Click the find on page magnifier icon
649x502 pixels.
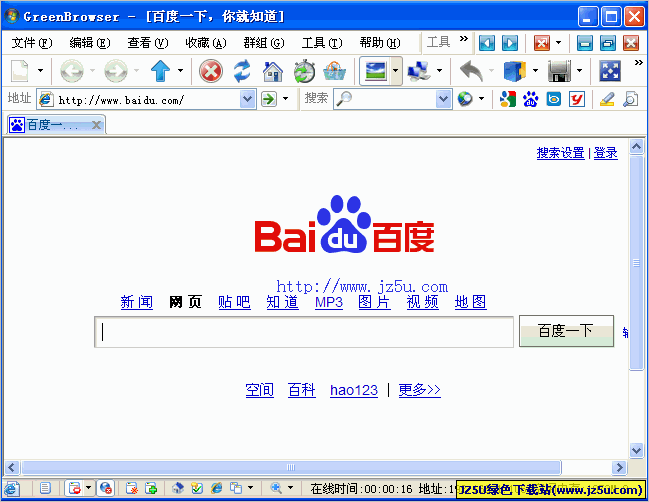tap(630, 99)
